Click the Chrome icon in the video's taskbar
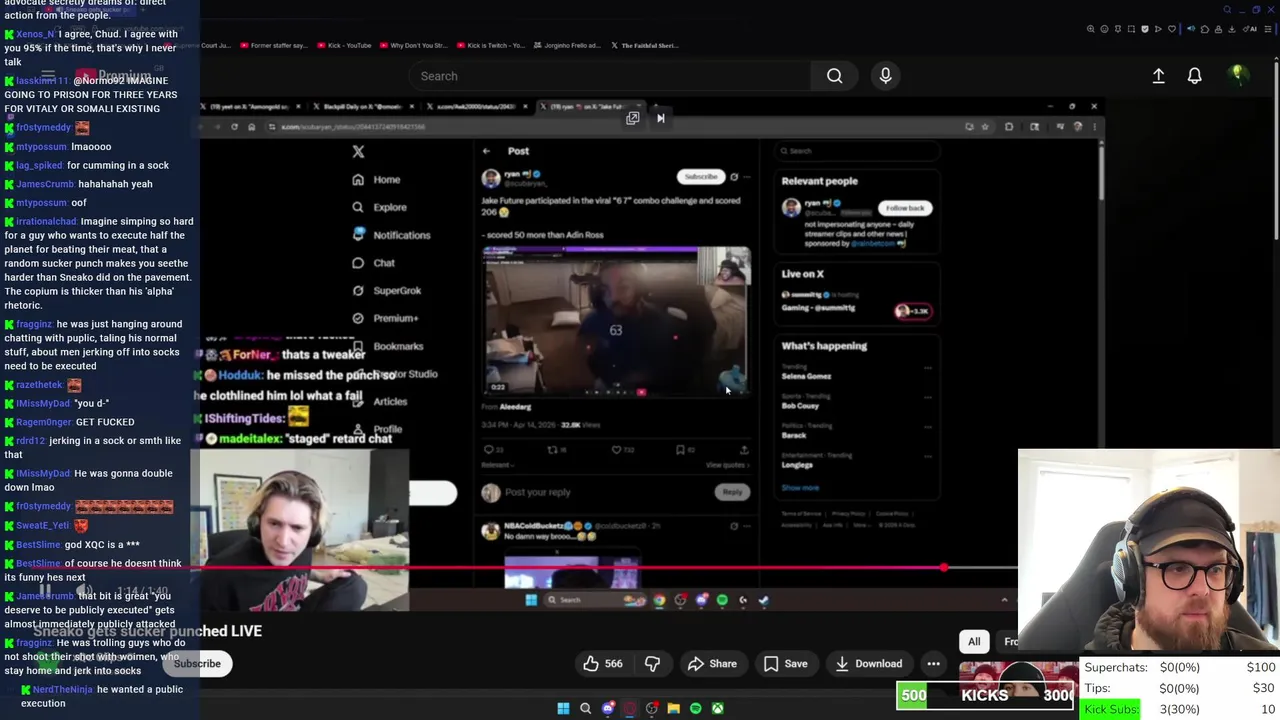The width and height of the screenshot is (1280, 720). tap(659, 600)
